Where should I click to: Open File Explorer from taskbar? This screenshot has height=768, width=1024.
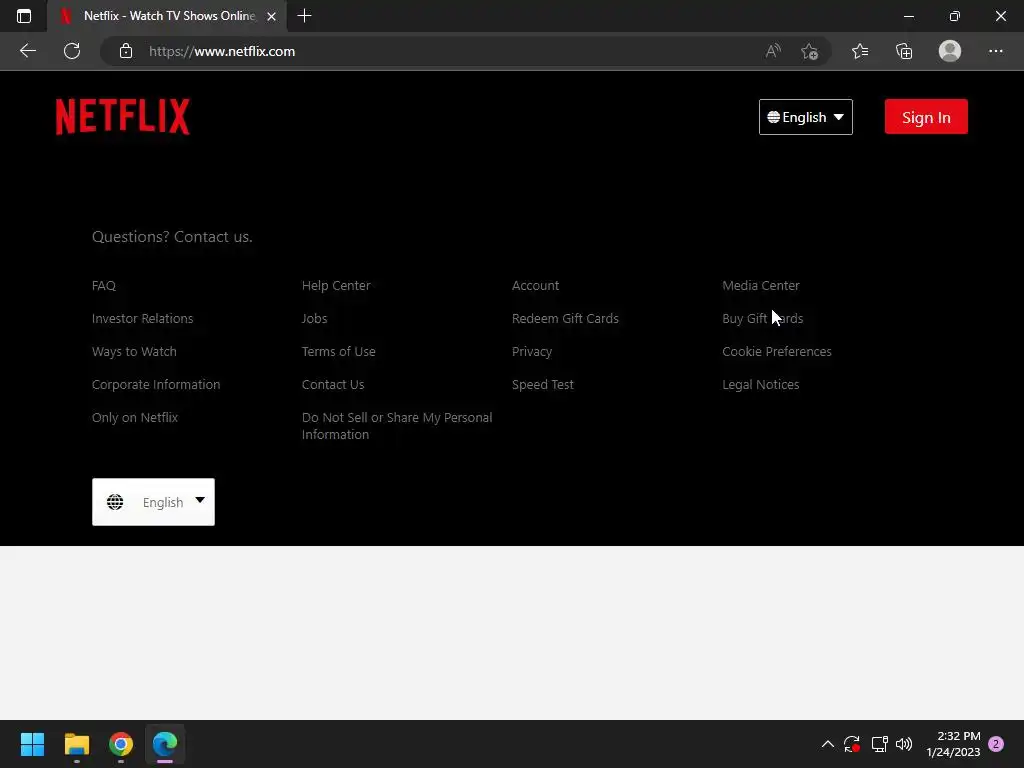click(76, 744)
